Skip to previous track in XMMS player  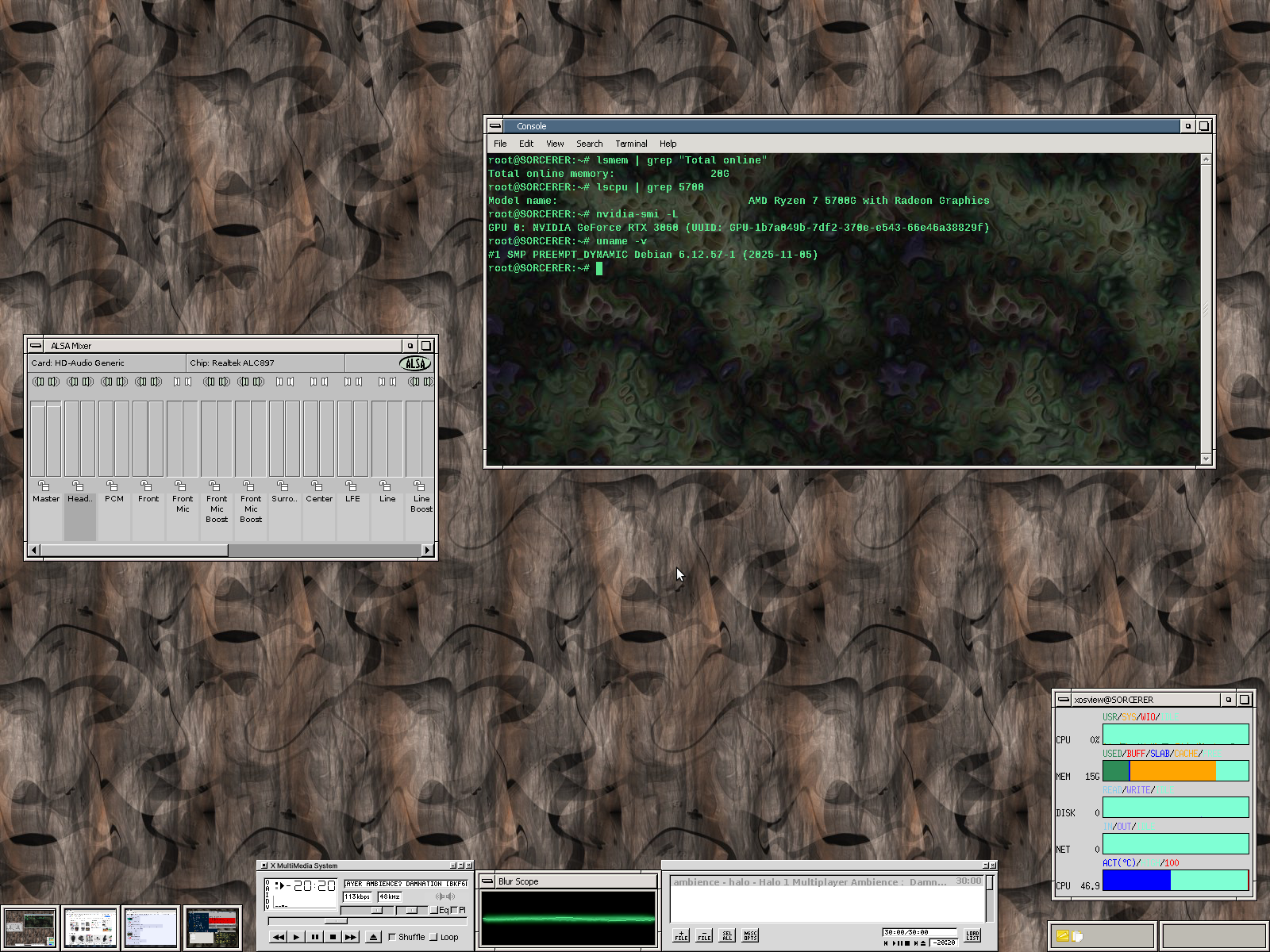tap(278, 937)
